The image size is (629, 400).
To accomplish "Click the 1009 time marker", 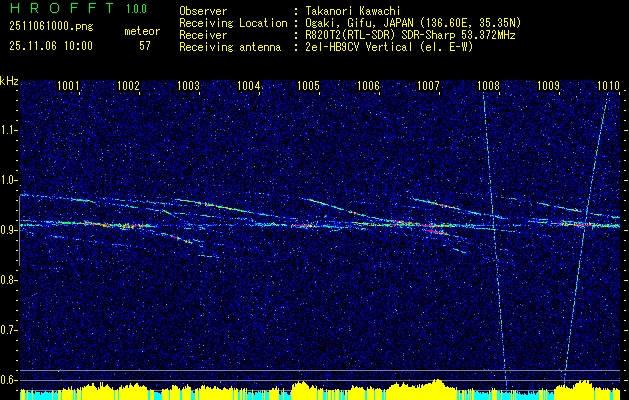I will 548,85.
